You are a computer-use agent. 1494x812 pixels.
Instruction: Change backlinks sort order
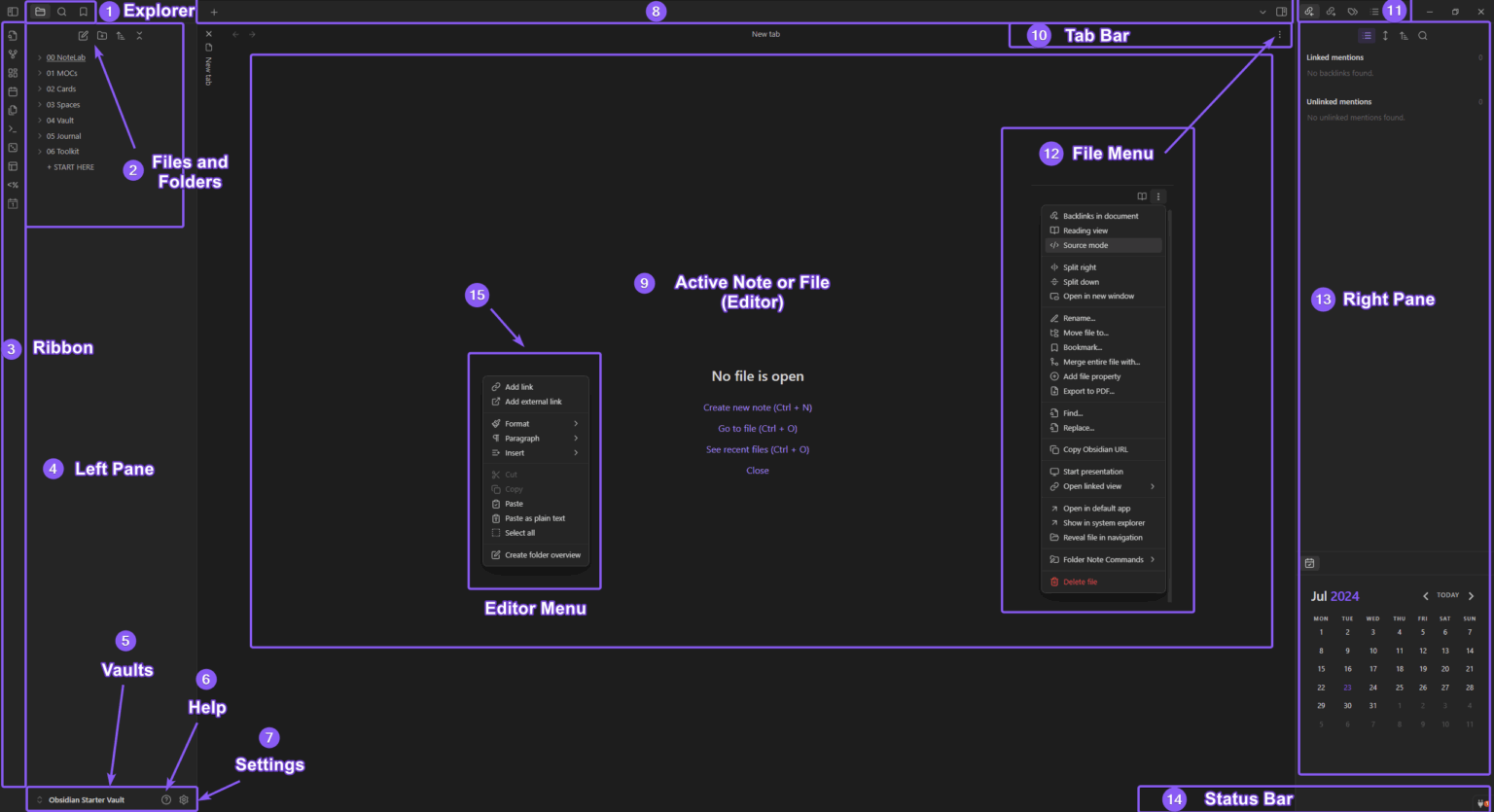(x=1404, y=35)
